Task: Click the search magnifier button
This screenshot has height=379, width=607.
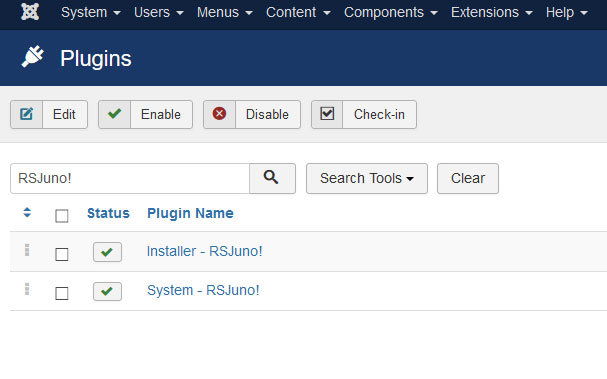Action: click(272, 178)
